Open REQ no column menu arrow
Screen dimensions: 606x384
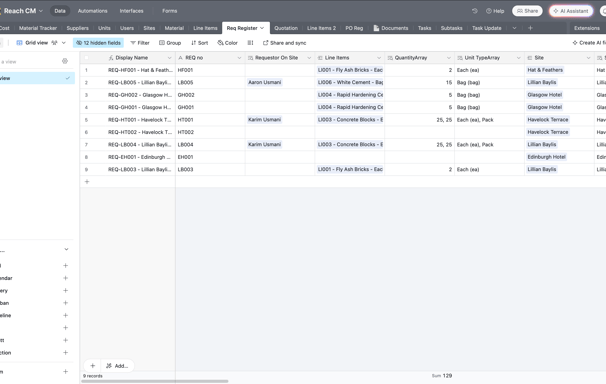(x=239, y=58)
